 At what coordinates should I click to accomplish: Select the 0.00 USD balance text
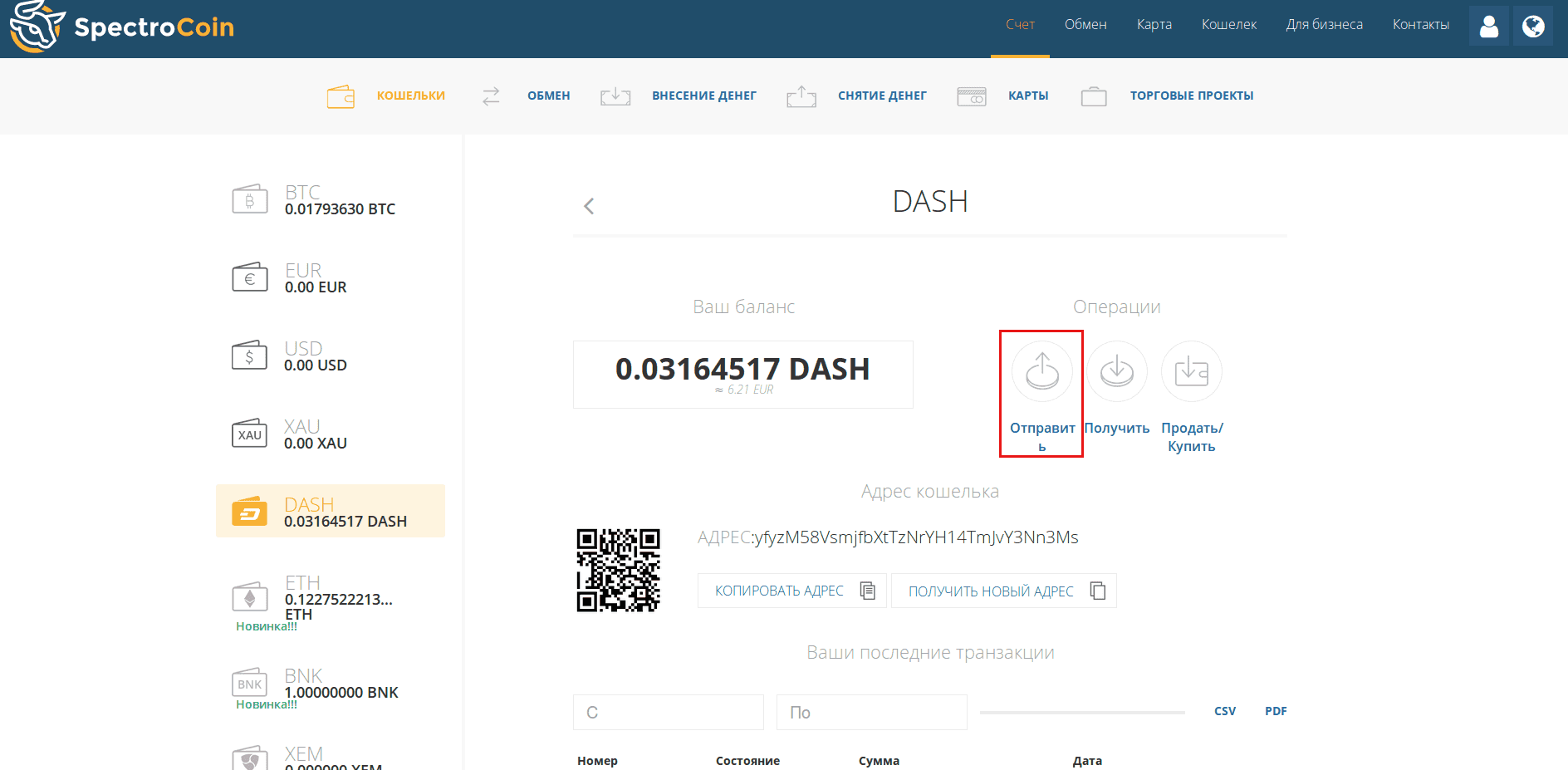pyautogui.click(x=316, y=365)
